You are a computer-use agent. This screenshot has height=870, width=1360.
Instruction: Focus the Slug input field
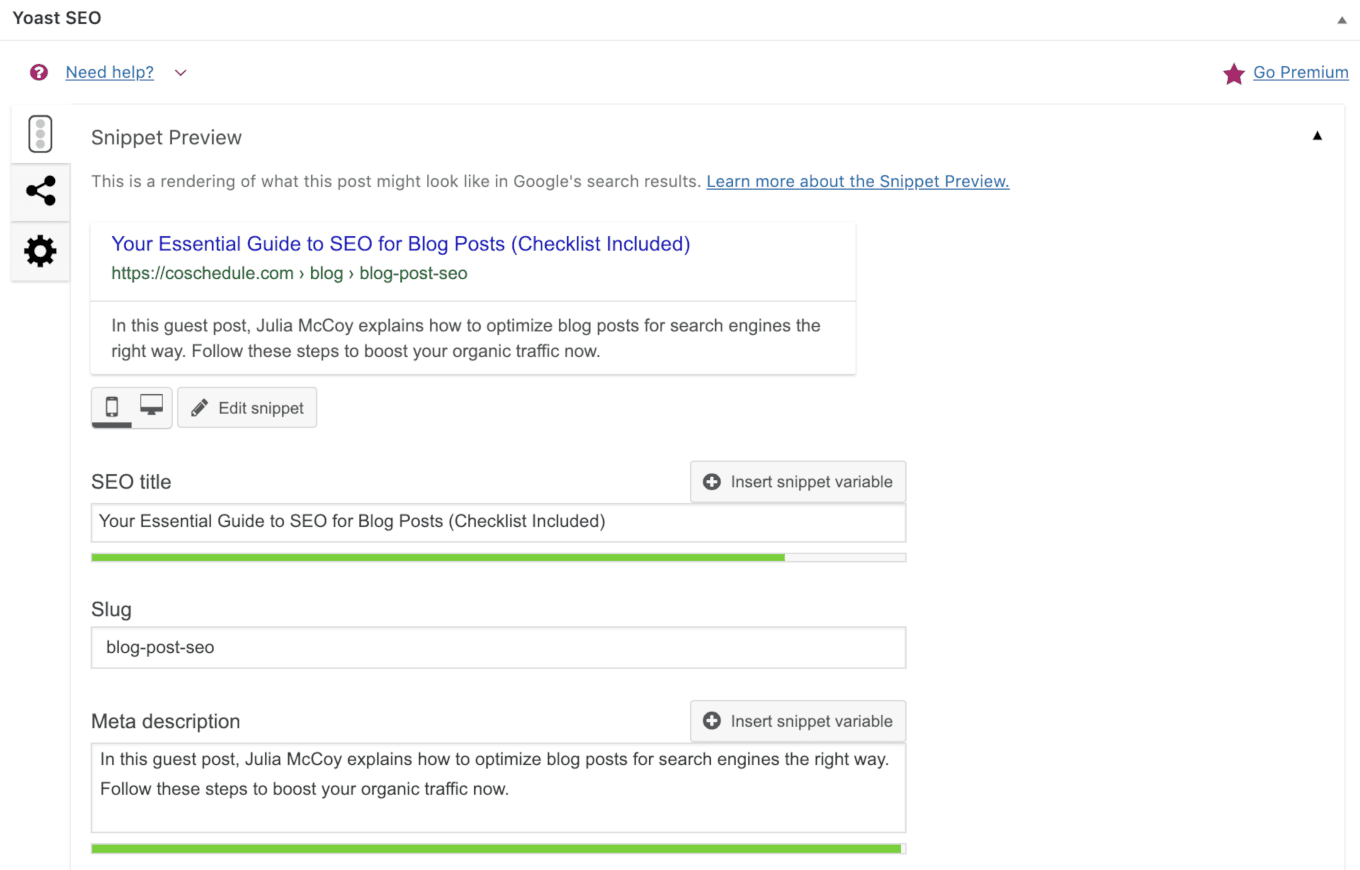(x=498, y=647)
